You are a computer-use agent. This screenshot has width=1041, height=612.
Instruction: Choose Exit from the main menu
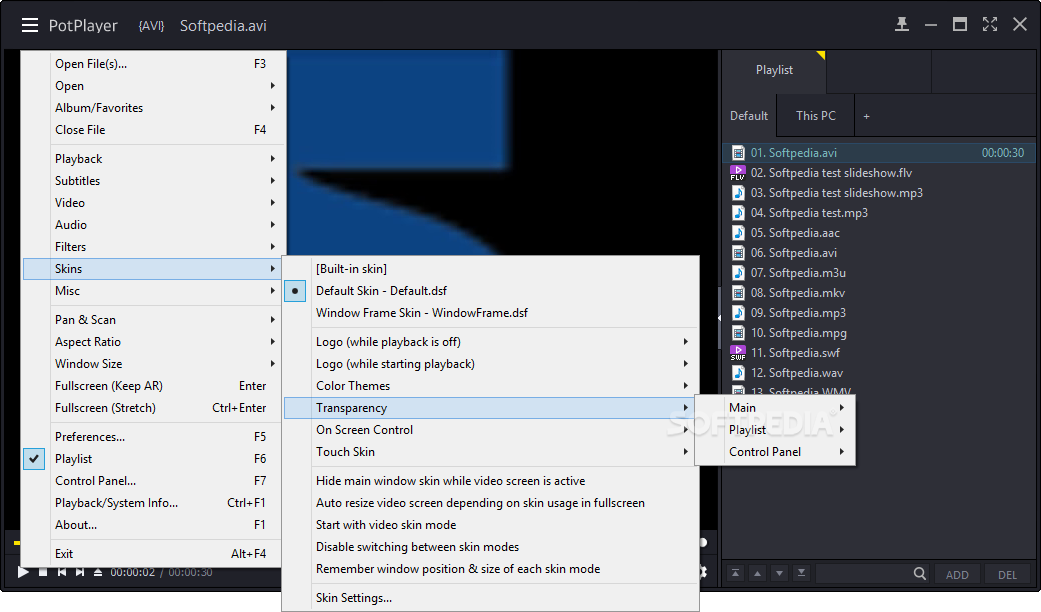(154, 554)
